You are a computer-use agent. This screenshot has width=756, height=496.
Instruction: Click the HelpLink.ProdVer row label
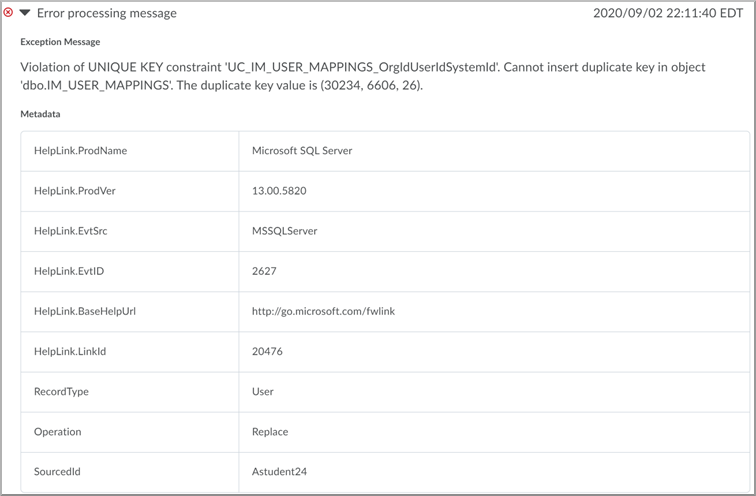click(x=75, y=191)
